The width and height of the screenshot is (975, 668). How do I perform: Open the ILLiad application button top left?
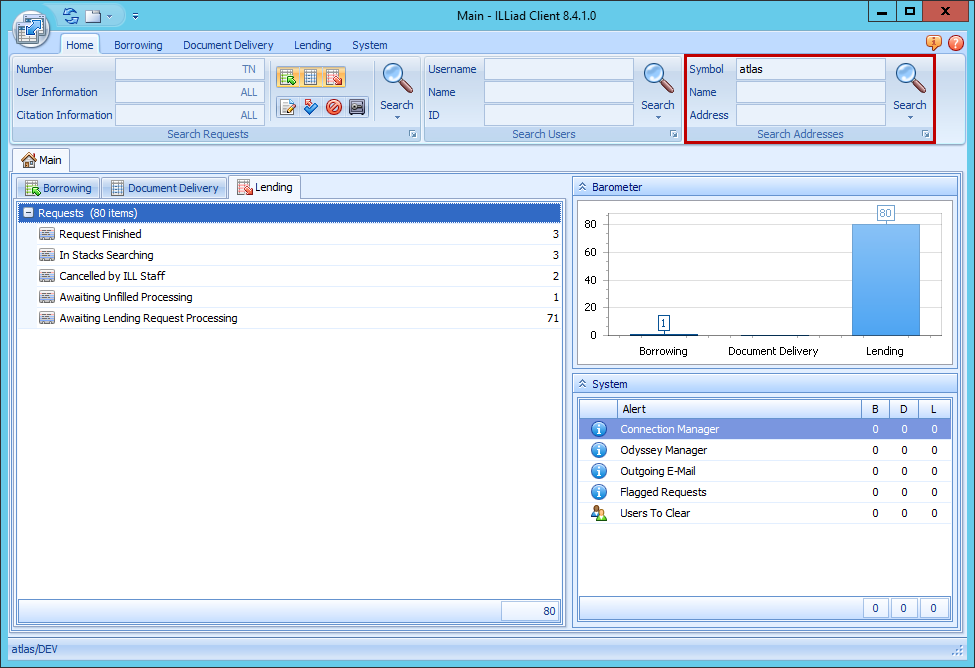point(30,29)
